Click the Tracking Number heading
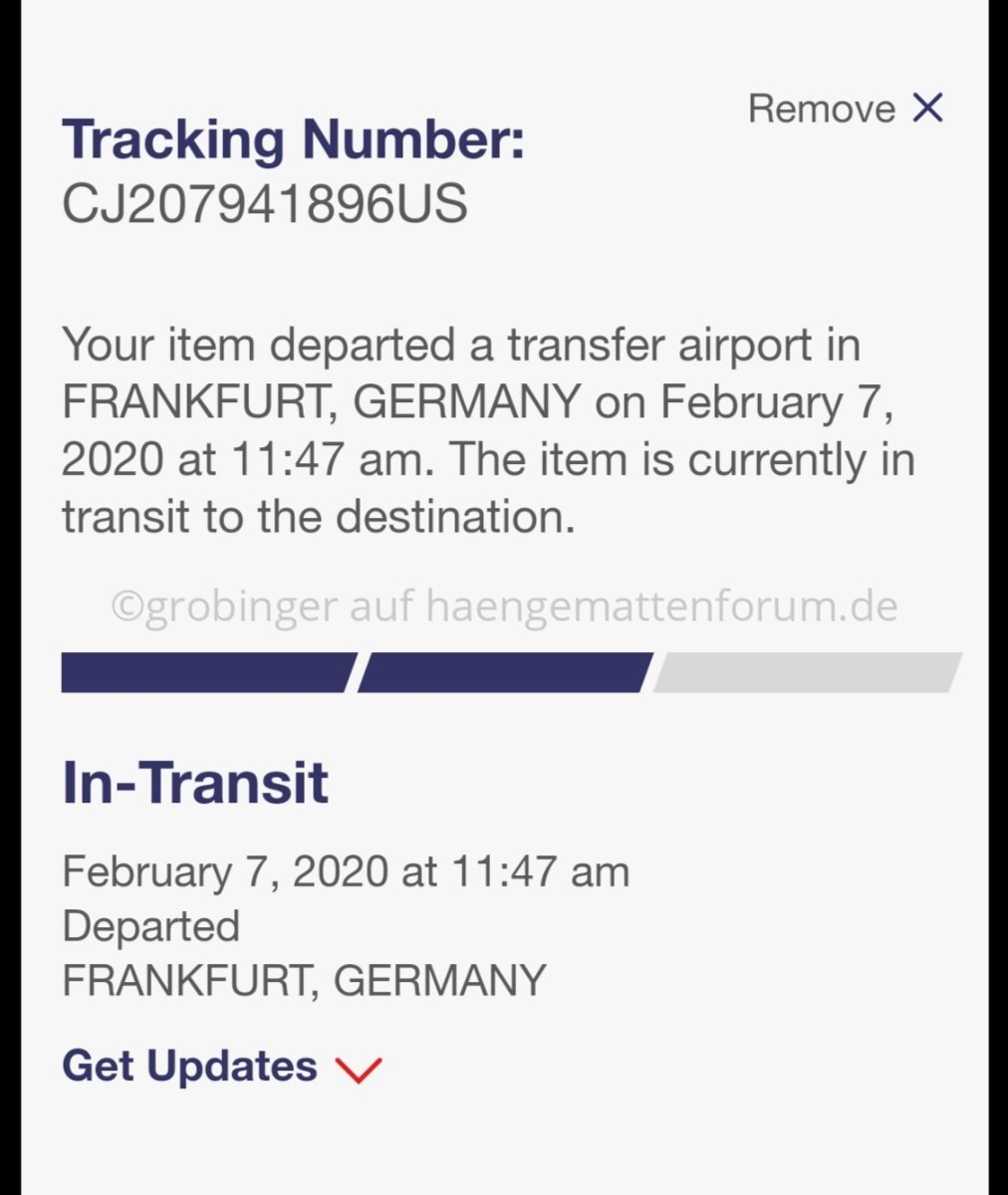Image resolution: width=1008 pixels, height=1195 pixels. [293, 138]
